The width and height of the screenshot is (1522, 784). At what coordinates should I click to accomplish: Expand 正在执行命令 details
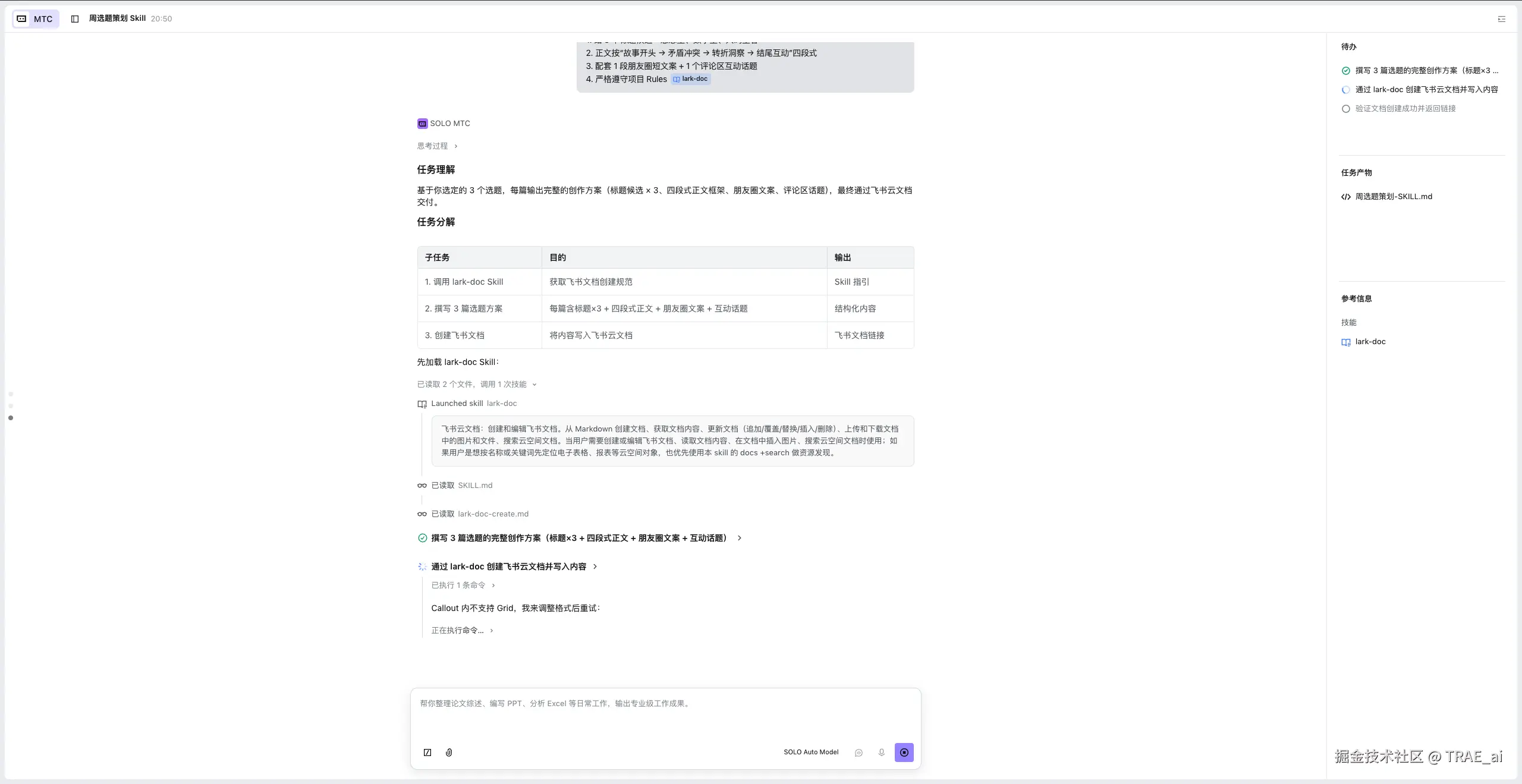(463, 631)
